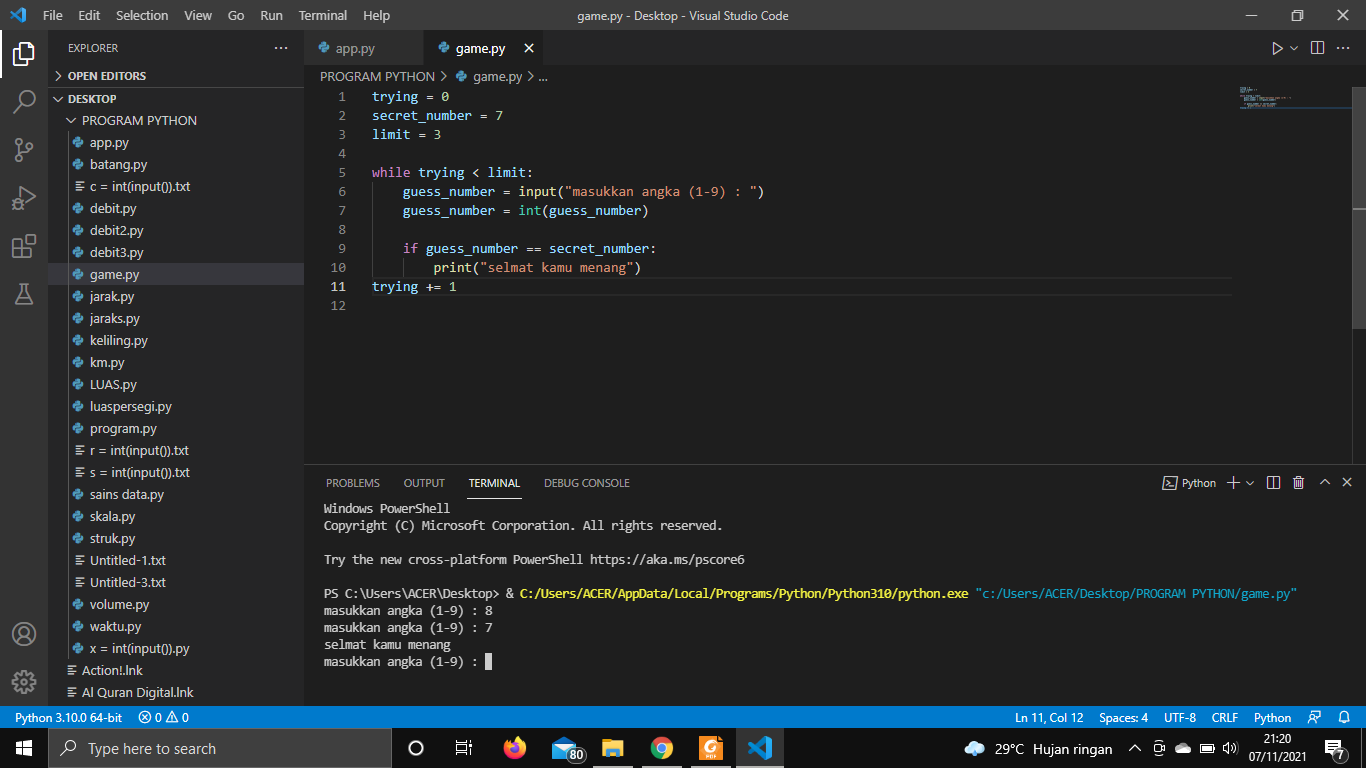Open debit2.py in the explorer
Viewport: 1366px width, 768px height.
tap(176, 231)
